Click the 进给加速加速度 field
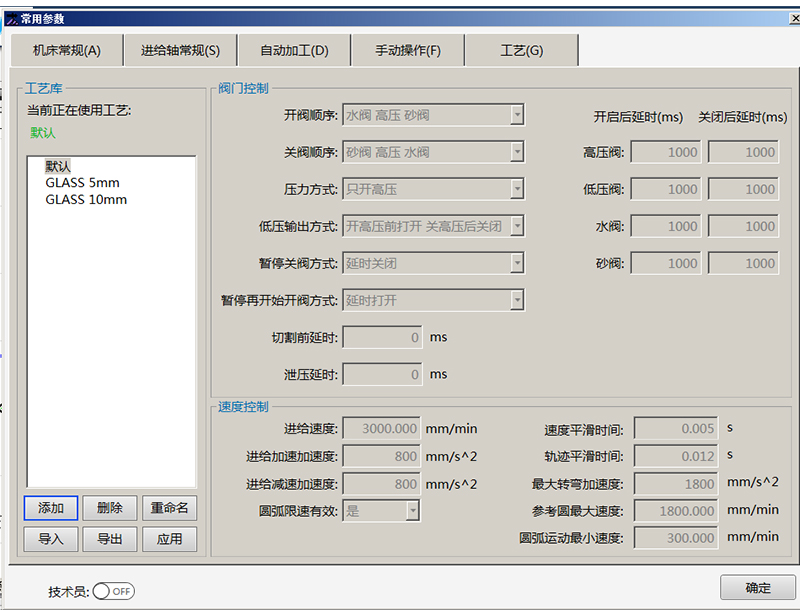The image size is (800, 610). coord(382,456)
